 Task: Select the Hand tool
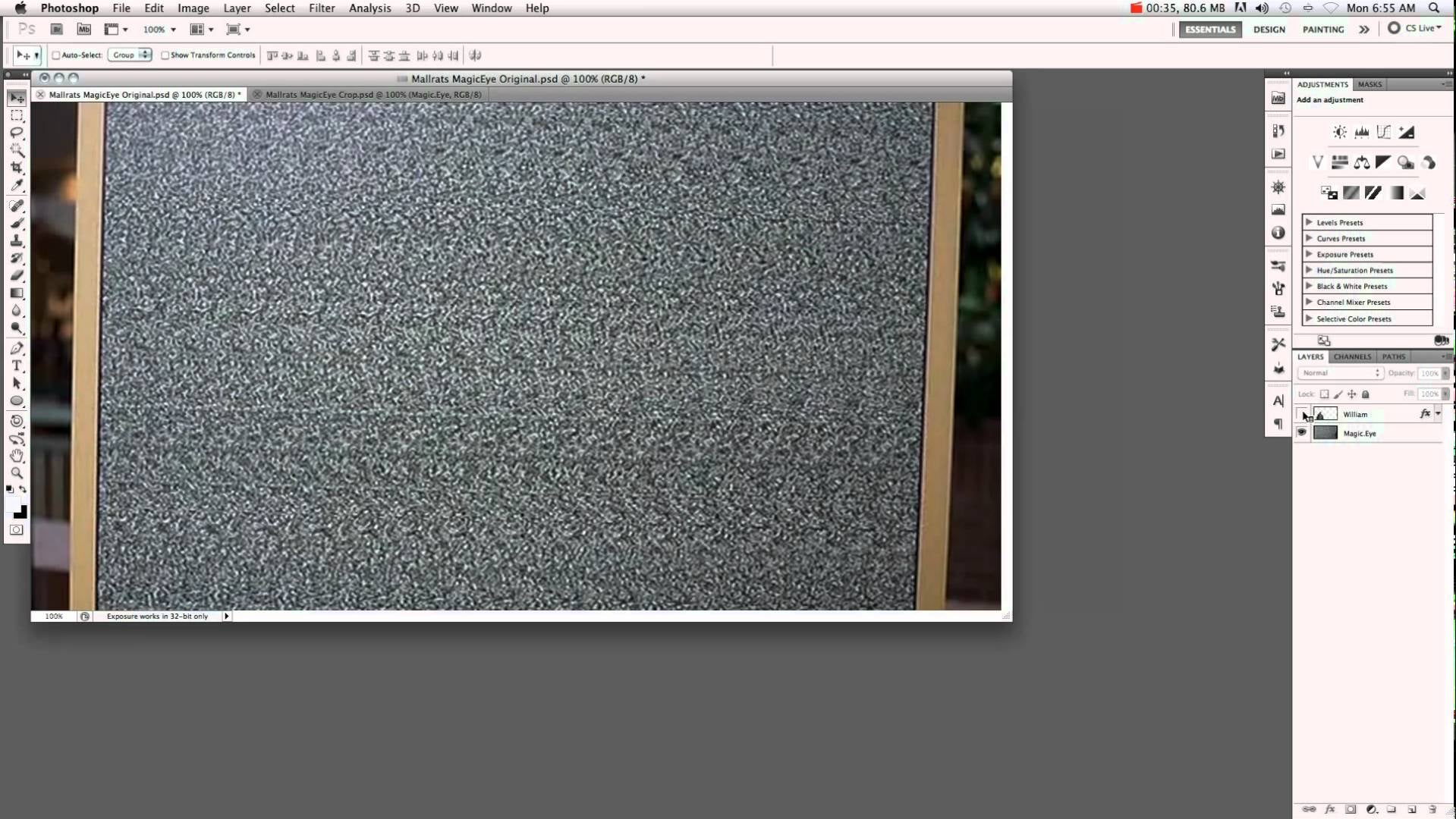click(17, 456)
